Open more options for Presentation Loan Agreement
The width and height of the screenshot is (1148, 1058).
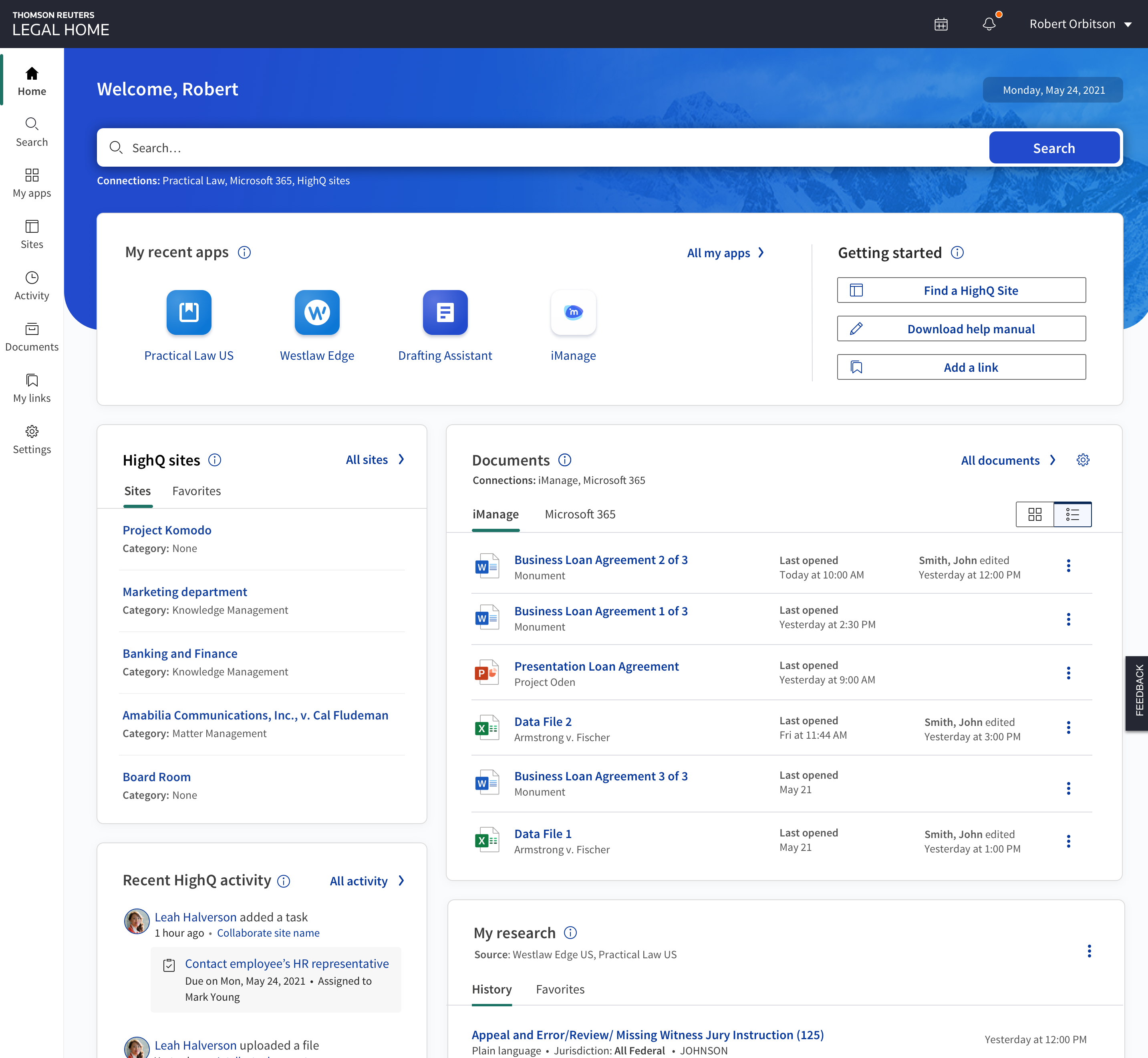(x=1068, y=673)
